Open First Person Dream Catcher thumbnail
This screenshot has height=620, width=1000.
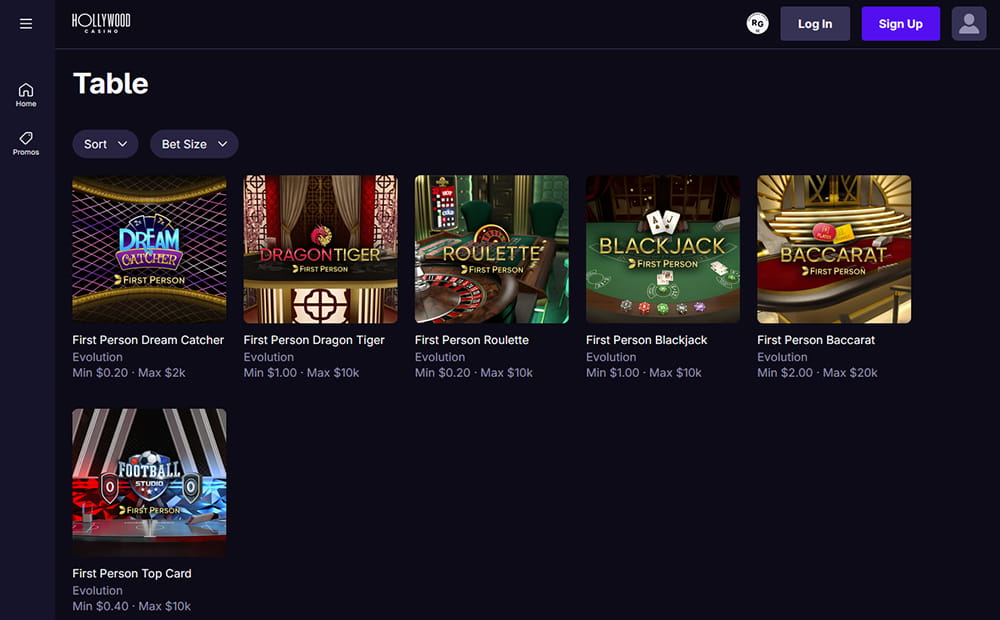coord(149,249)
